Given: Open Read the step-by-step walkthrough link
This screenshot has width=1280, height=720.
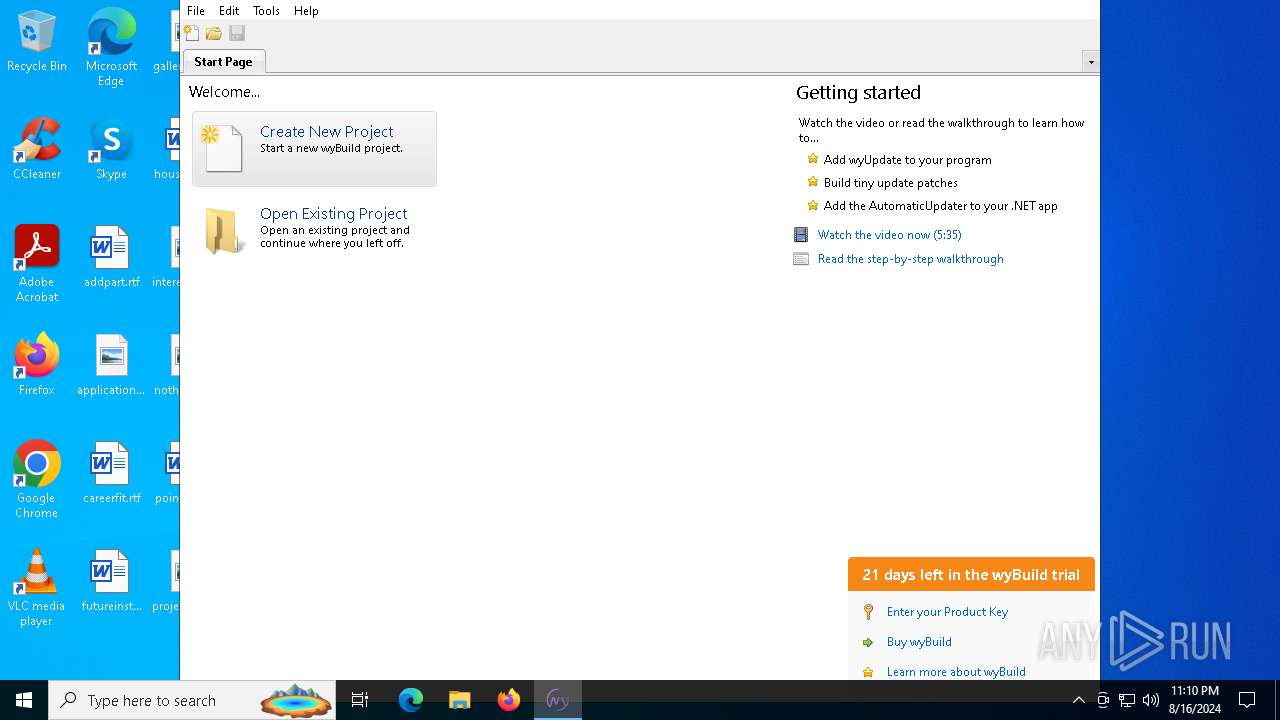Looking at the screenshot, I should [x=910, y=259].
